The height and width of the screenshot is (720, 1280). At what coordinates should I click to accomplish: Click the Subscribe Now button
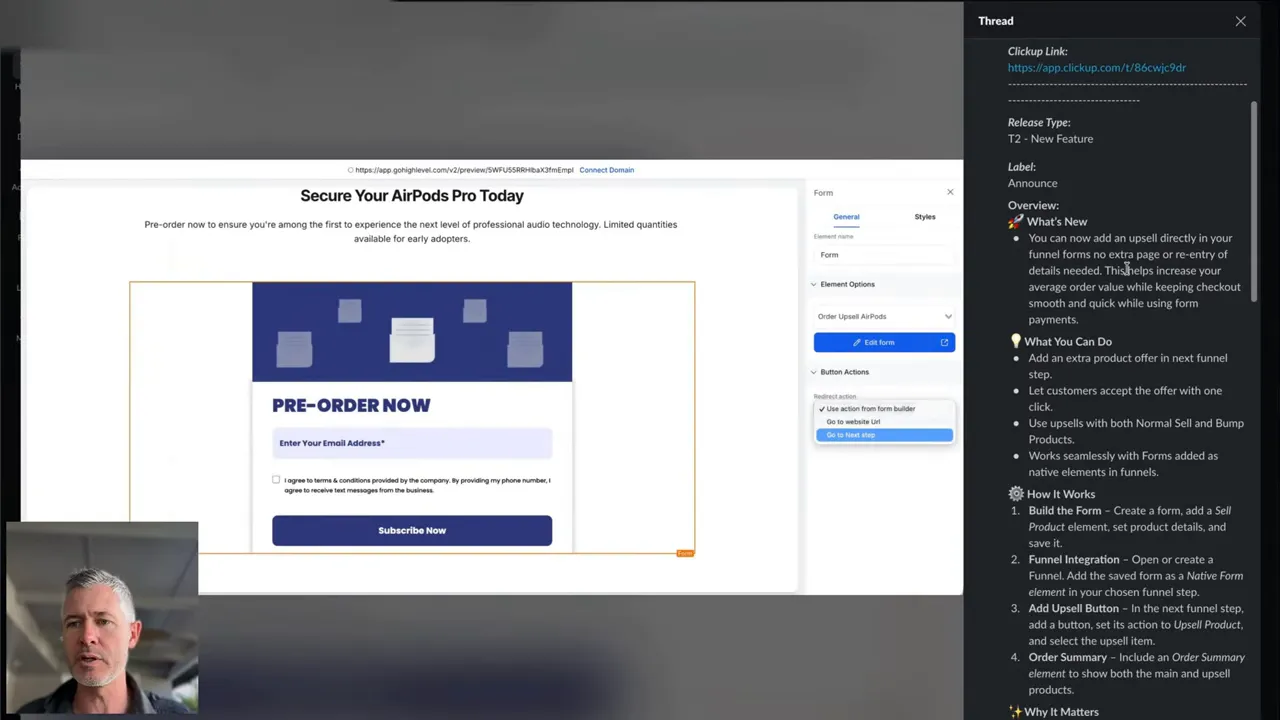coord(412,530)
